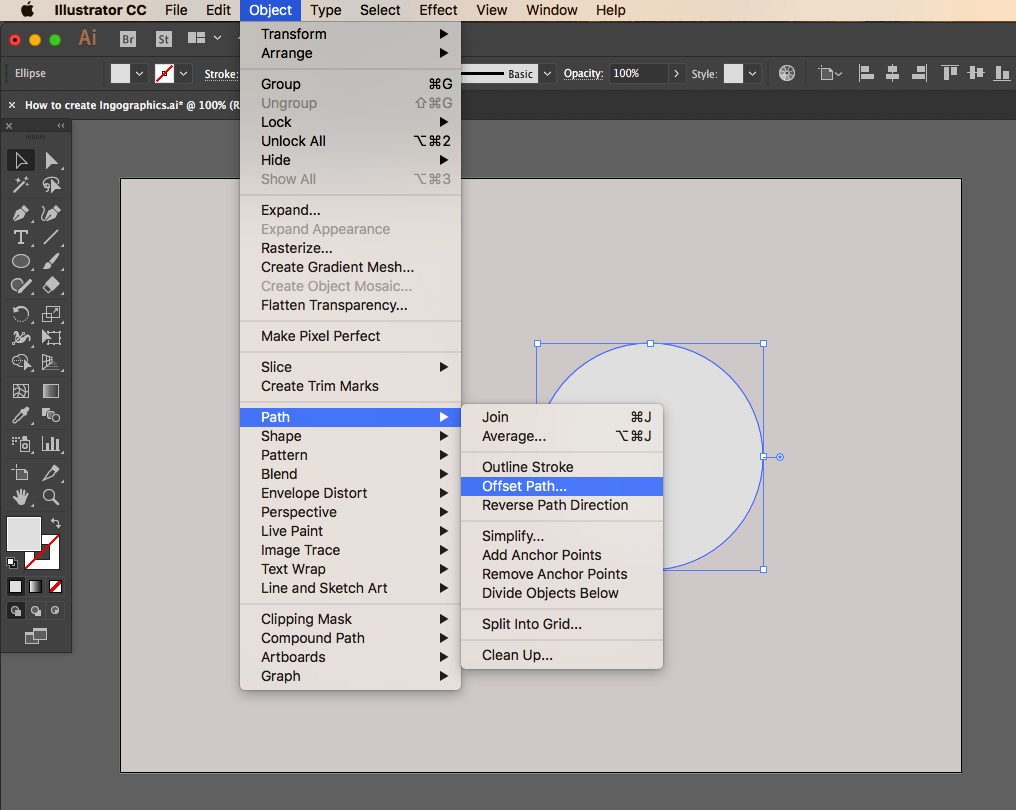Expand the Clipping Mask submenu
This screenshot has height=810, width=1016.
(350, 619)
